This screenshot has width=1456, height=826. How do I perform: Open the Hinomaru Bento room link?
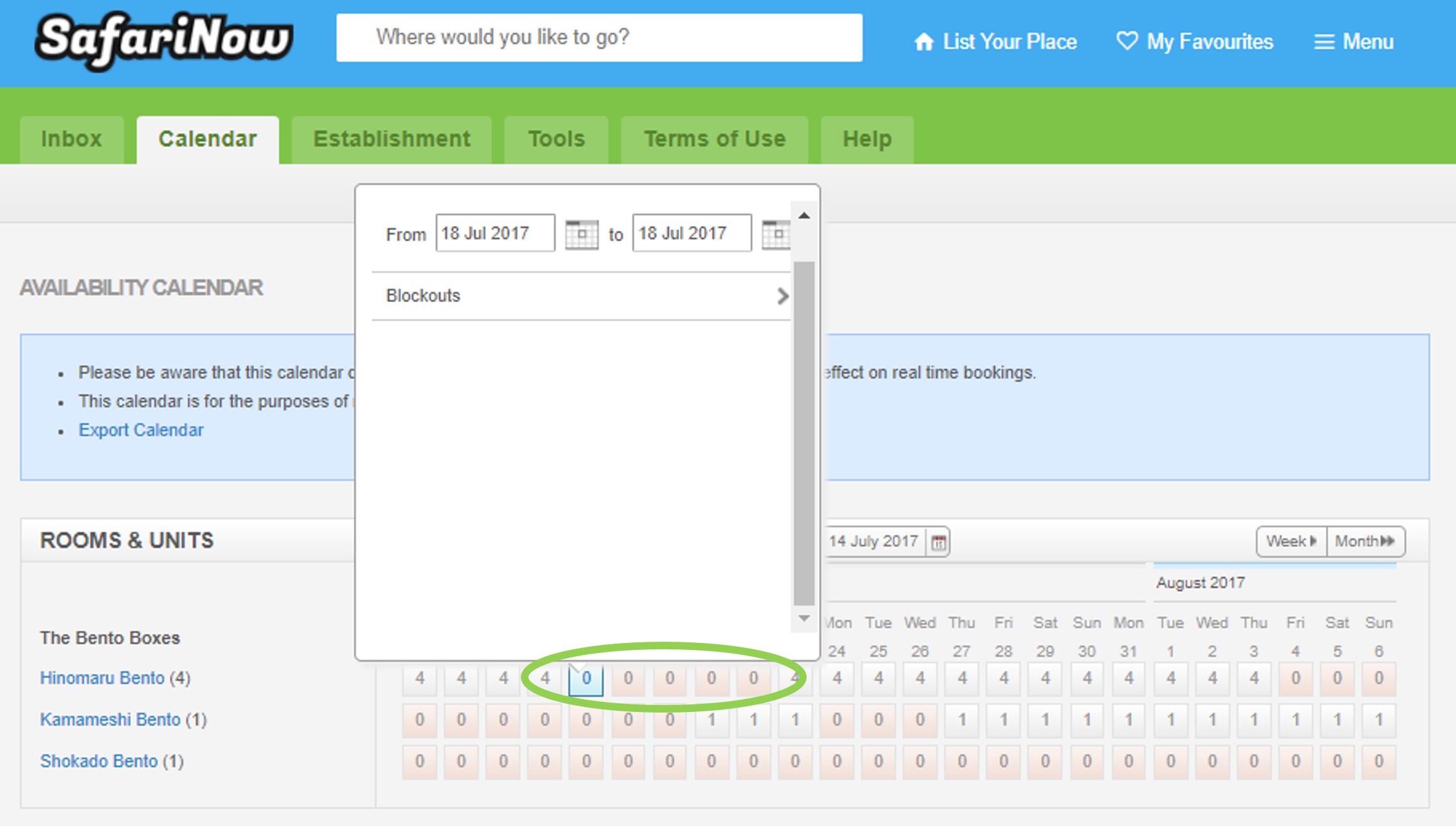[102, 678]
